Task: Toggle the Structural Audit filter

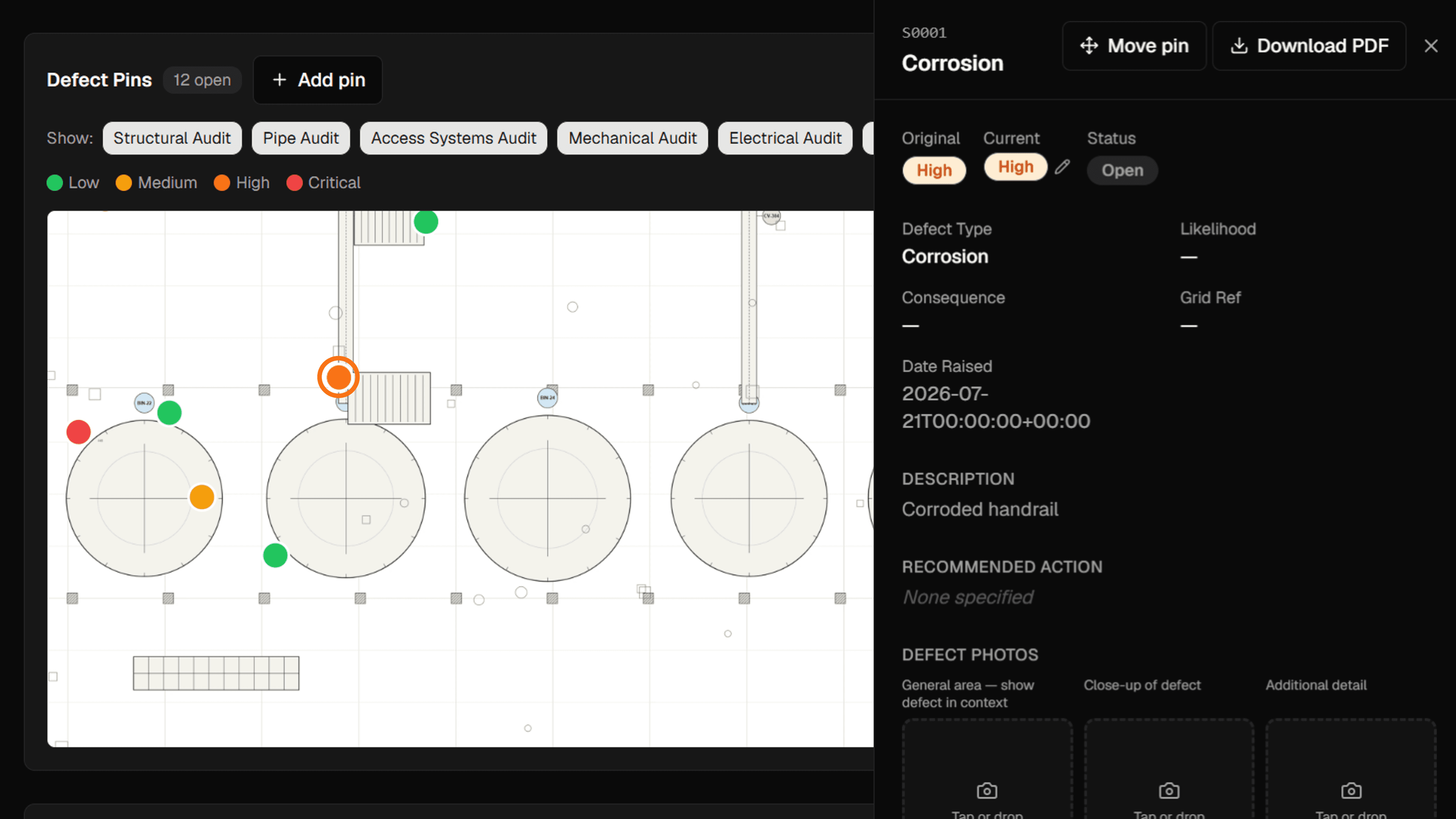Action: point(172,138)
